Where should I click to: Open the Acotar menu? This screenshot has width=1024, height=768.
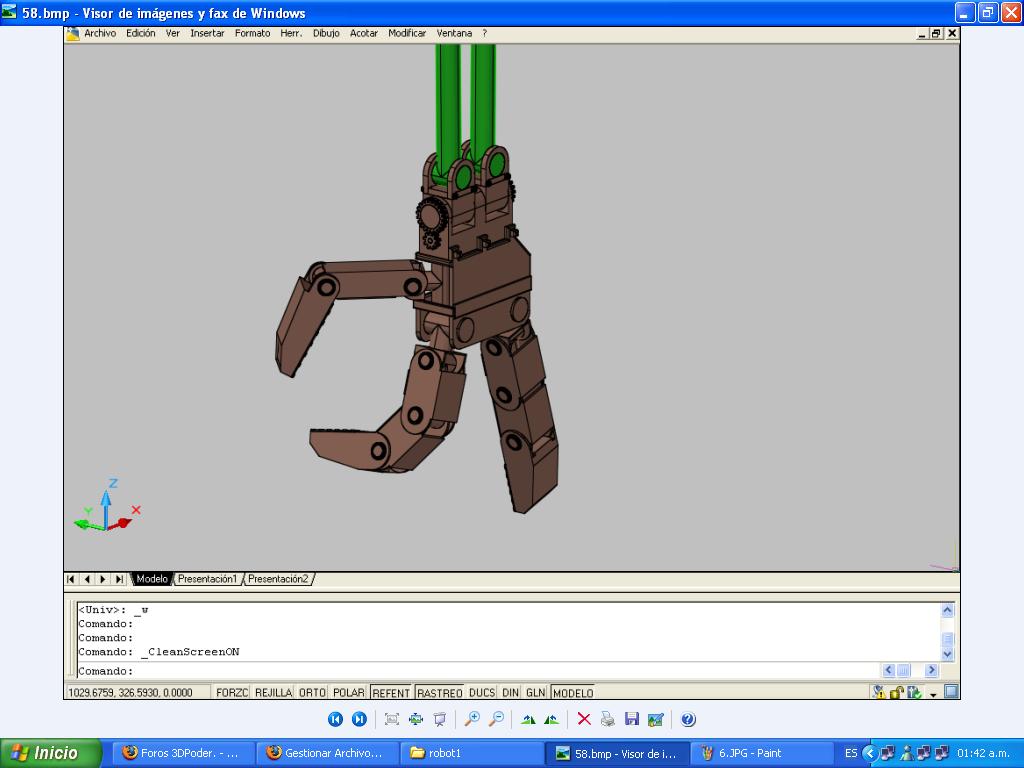coord(364,33)
